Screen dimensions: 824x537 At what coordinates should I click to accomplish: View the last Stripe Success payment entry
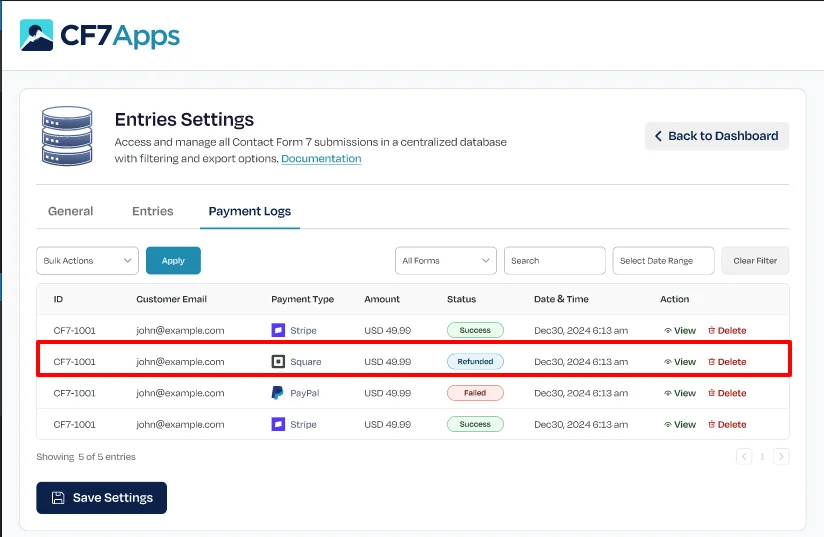click(x=680, y=425)
